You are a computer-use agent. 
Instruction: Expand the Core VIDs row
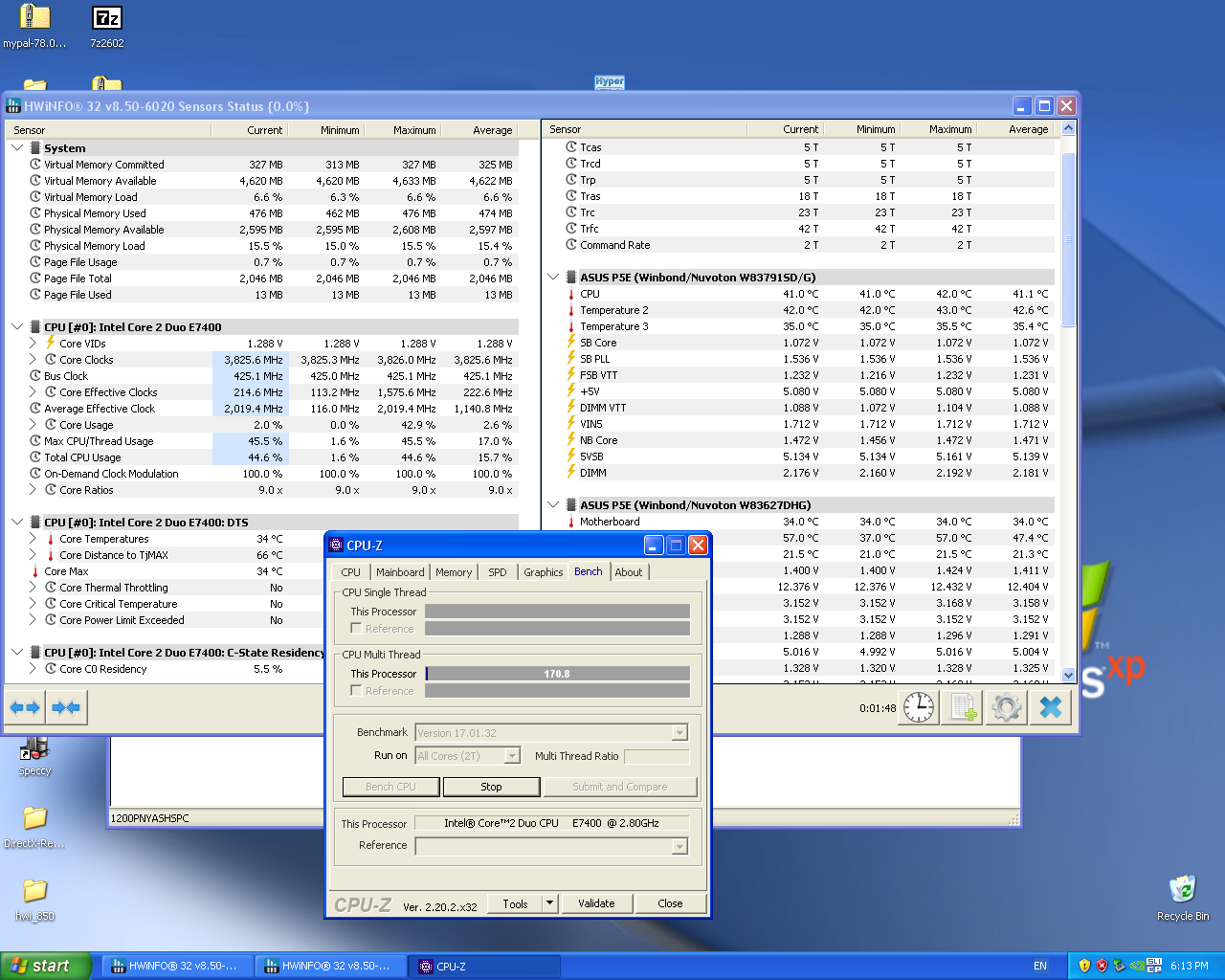(33, 344)
